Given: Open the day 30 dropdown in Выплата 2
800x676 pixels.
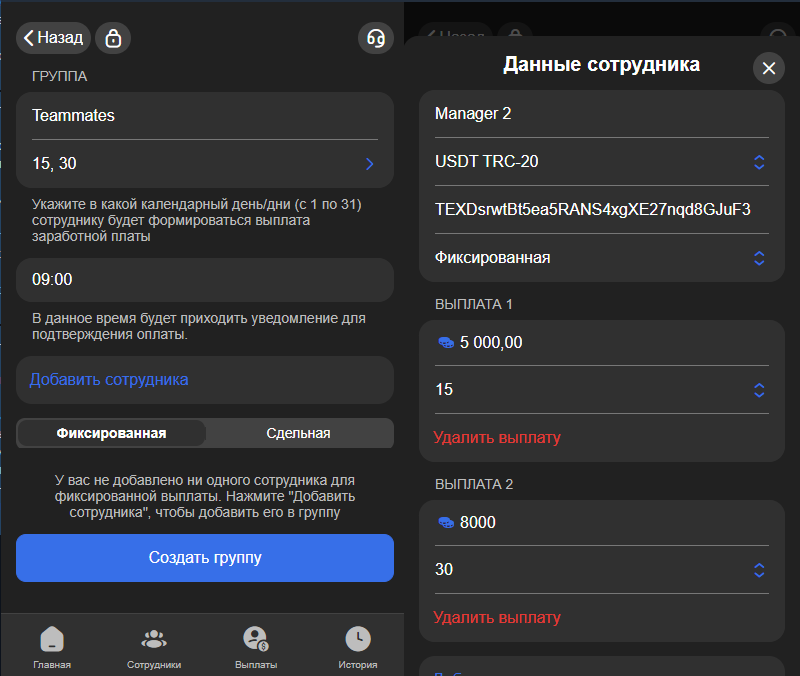Looking at the screenshot, I should pos(758,570).
